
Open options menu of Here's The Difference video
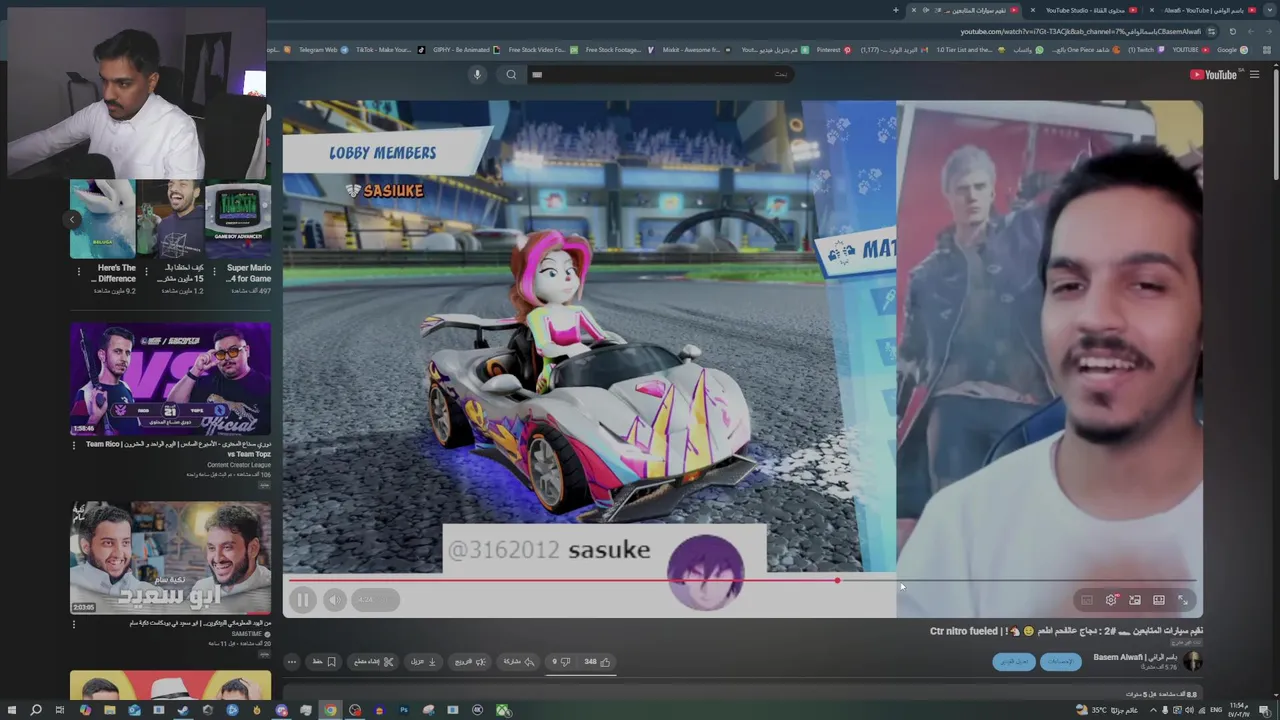click(x=79, y=271)
